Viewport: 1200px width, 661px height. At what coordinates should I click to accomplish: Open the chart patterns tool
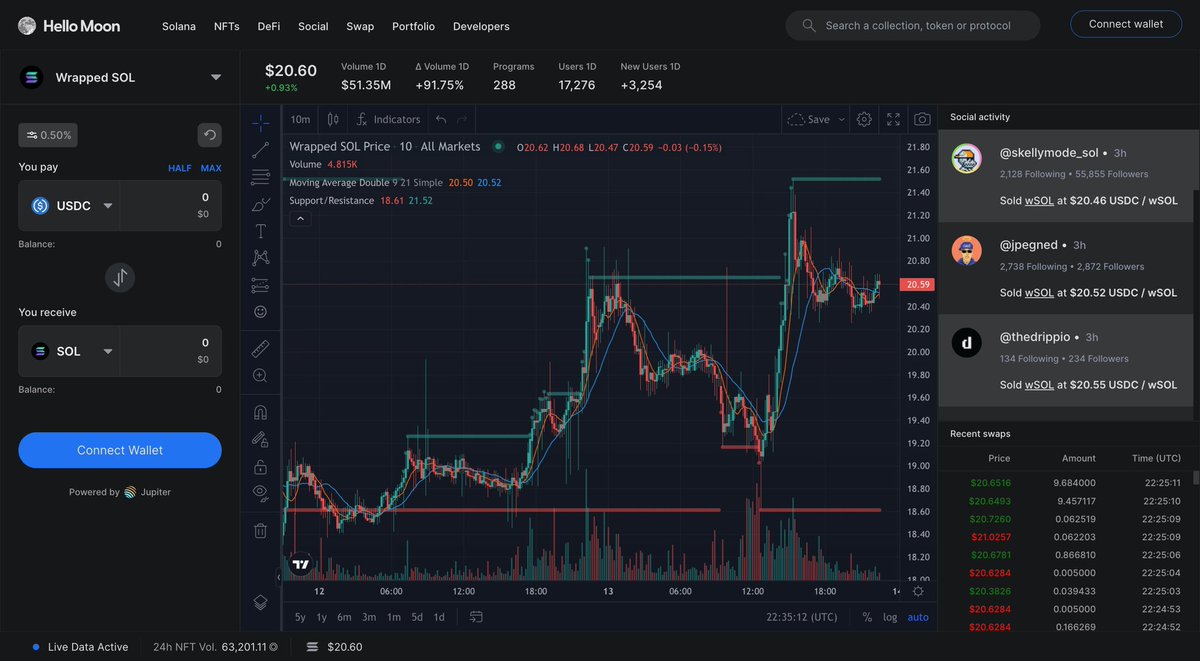tap(260, 258)
